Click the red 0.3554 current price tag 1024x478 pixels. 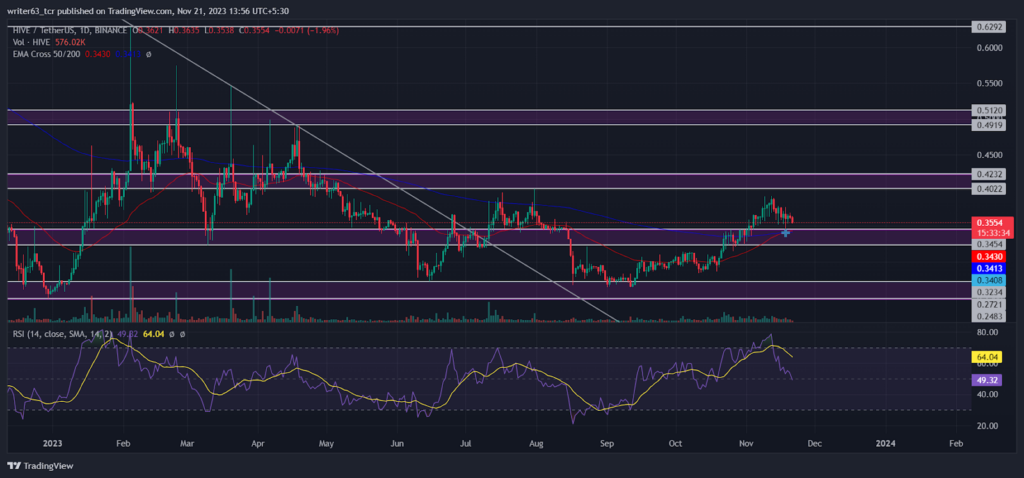[992, 223]
